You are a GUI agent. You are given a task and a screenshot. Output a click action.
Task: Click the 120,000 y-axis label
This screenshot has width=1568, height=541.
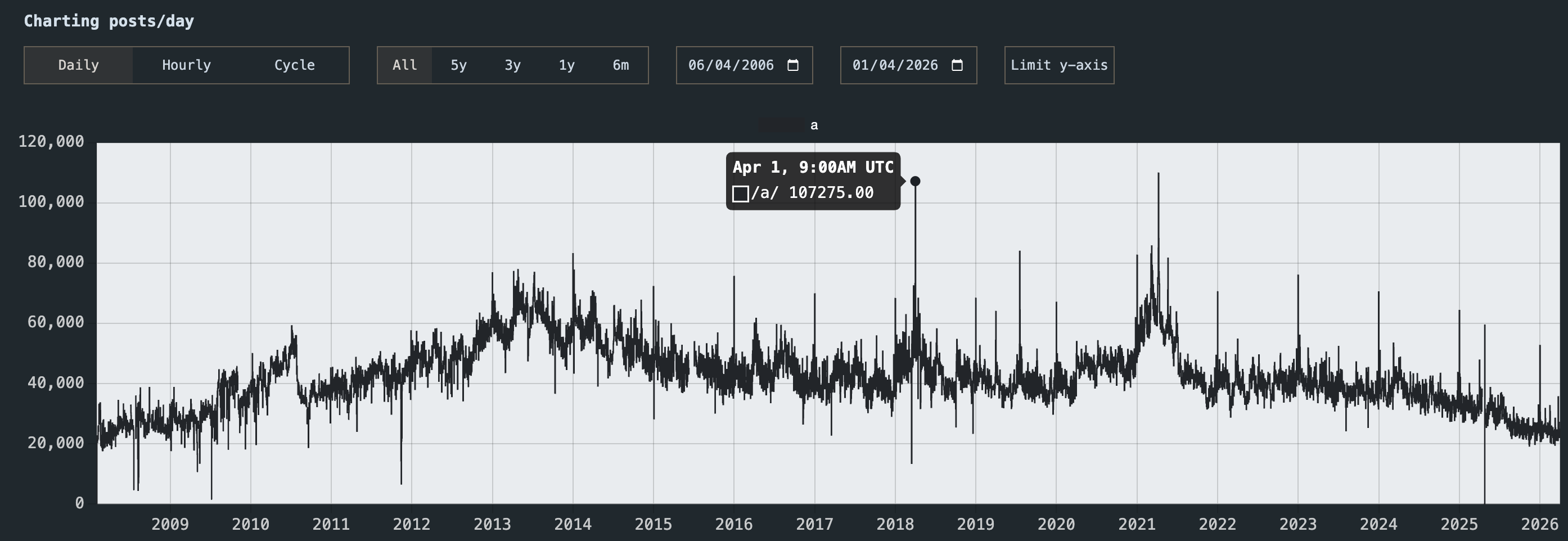[x=51, y=142]
